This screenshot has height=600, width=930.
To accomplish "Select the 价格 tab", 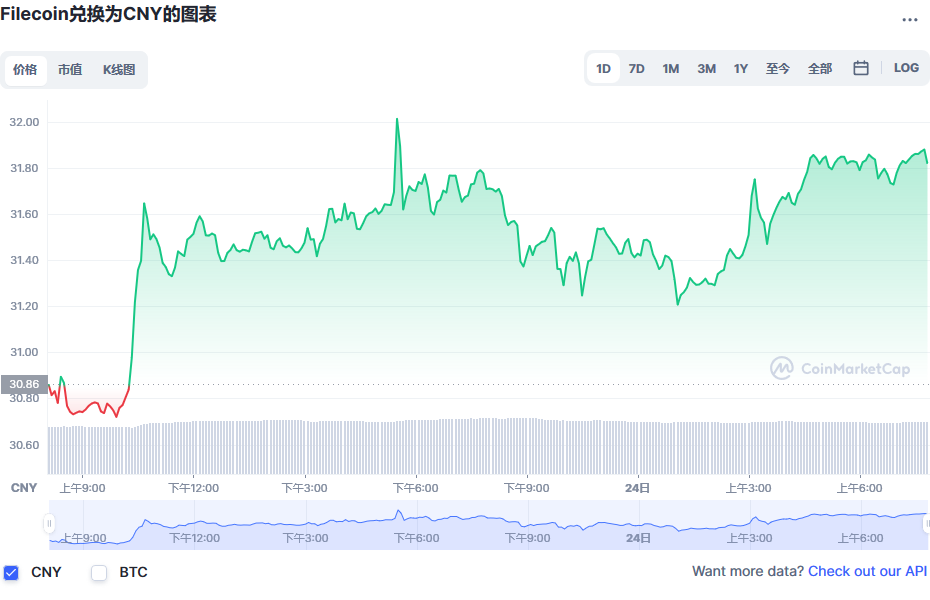I will pyautogui.click(x=26, y=70).
